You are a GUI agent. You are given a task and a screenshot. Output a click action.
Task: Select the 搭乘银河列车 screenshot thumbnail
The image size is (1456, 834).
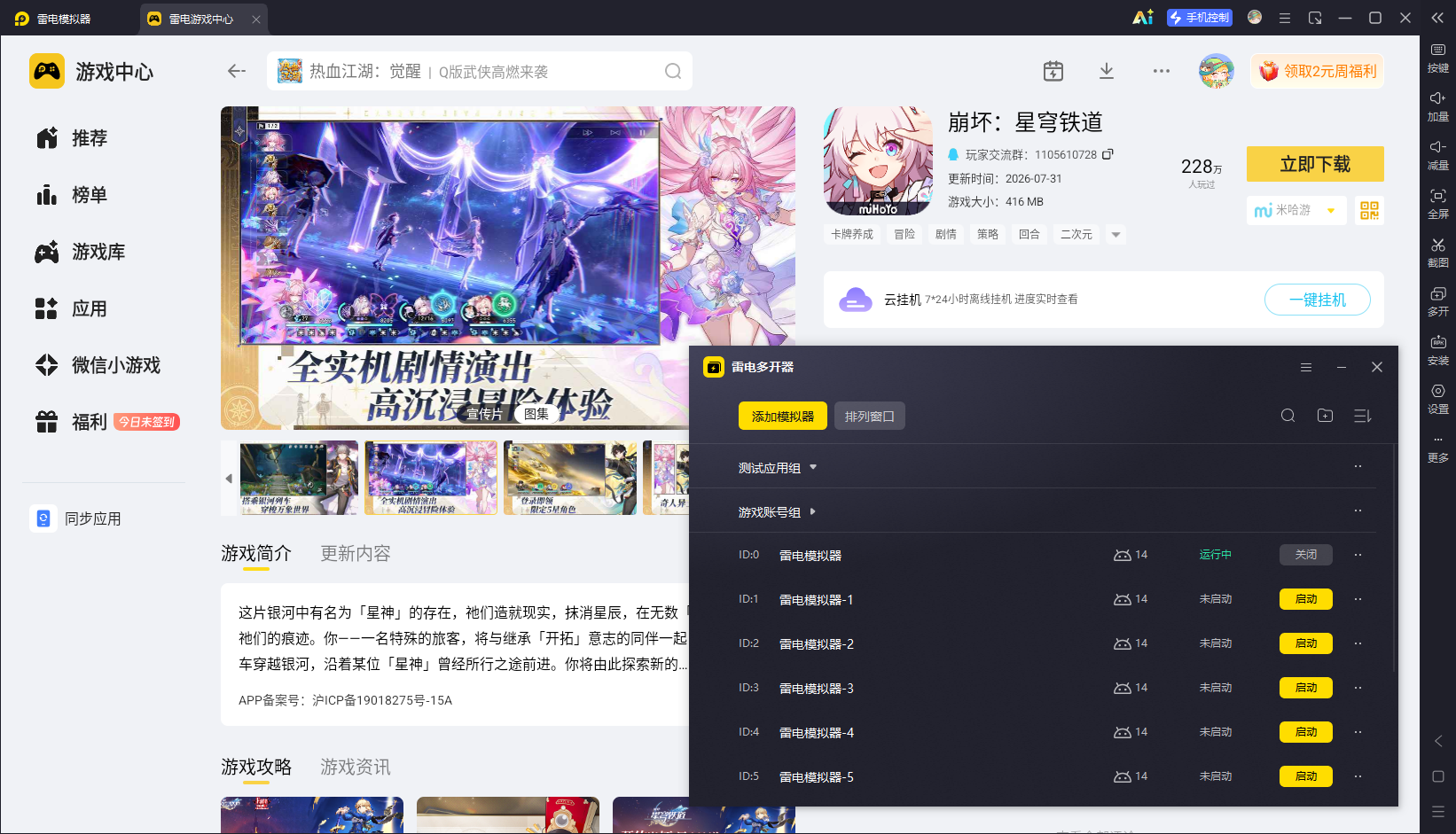pyautogui.click(x=299, y=479)
